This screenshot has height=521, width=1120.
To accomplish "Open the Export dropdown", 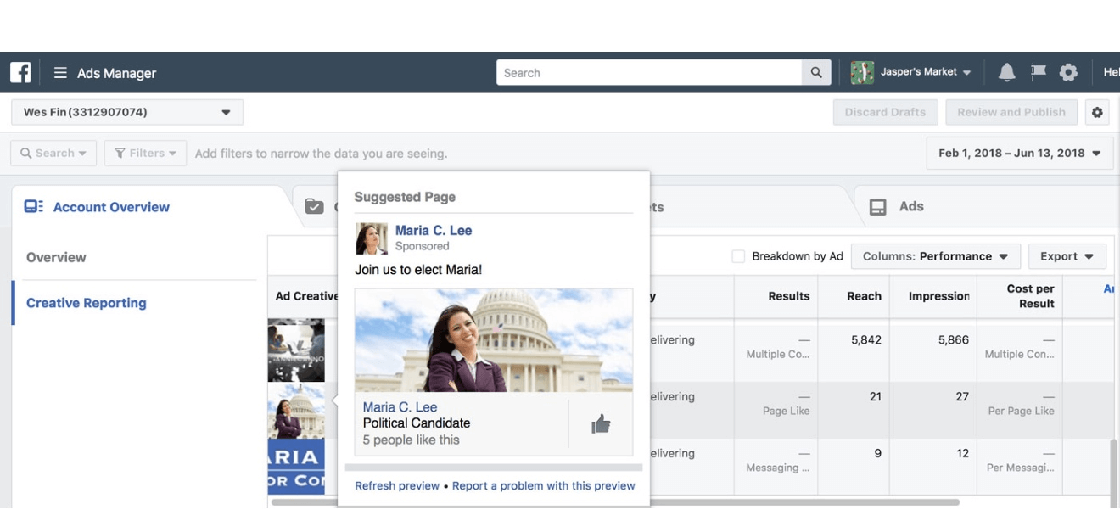I will 1067,256.
